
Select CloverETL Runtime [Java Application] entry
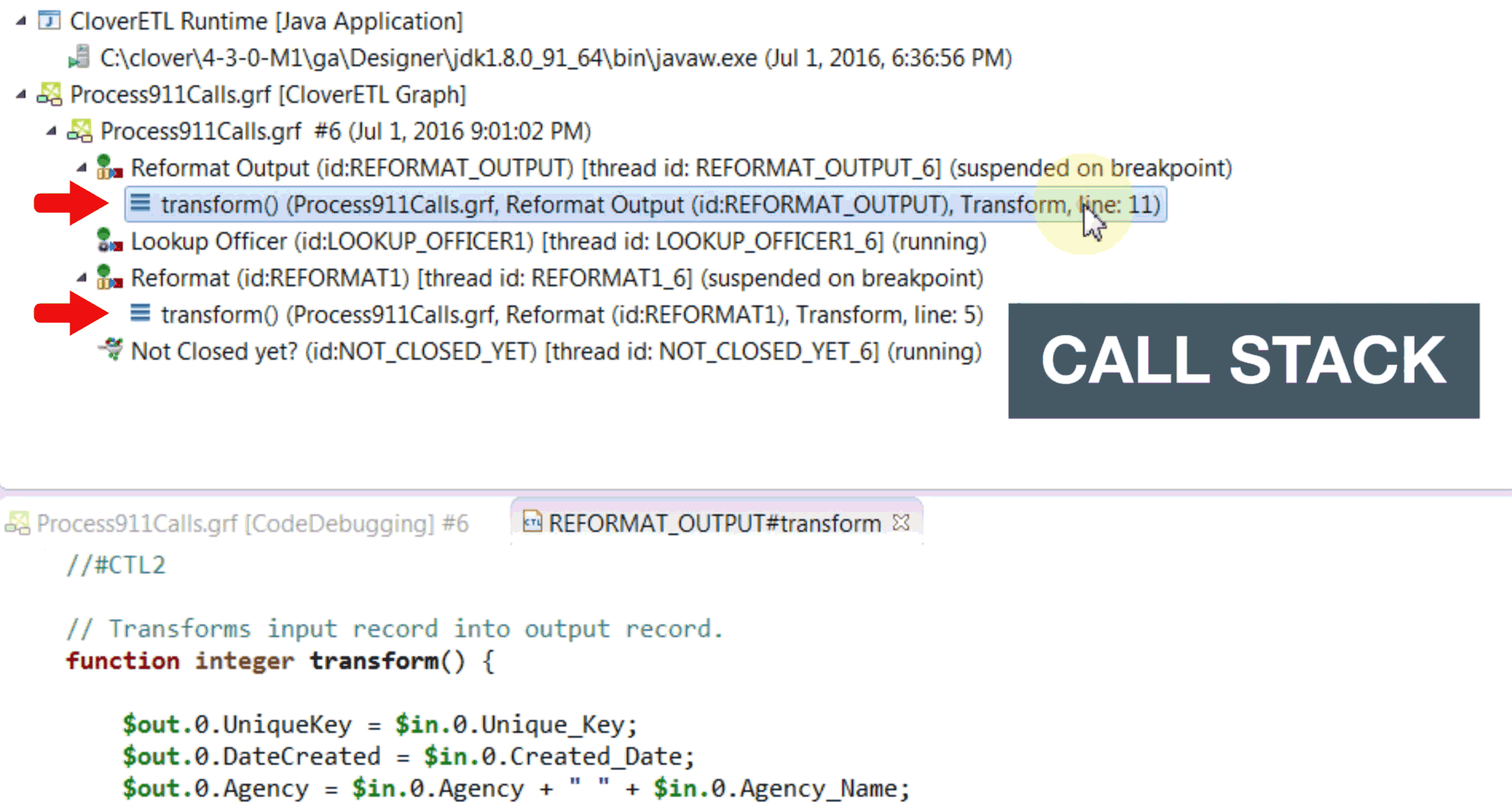tap(266, 22)
